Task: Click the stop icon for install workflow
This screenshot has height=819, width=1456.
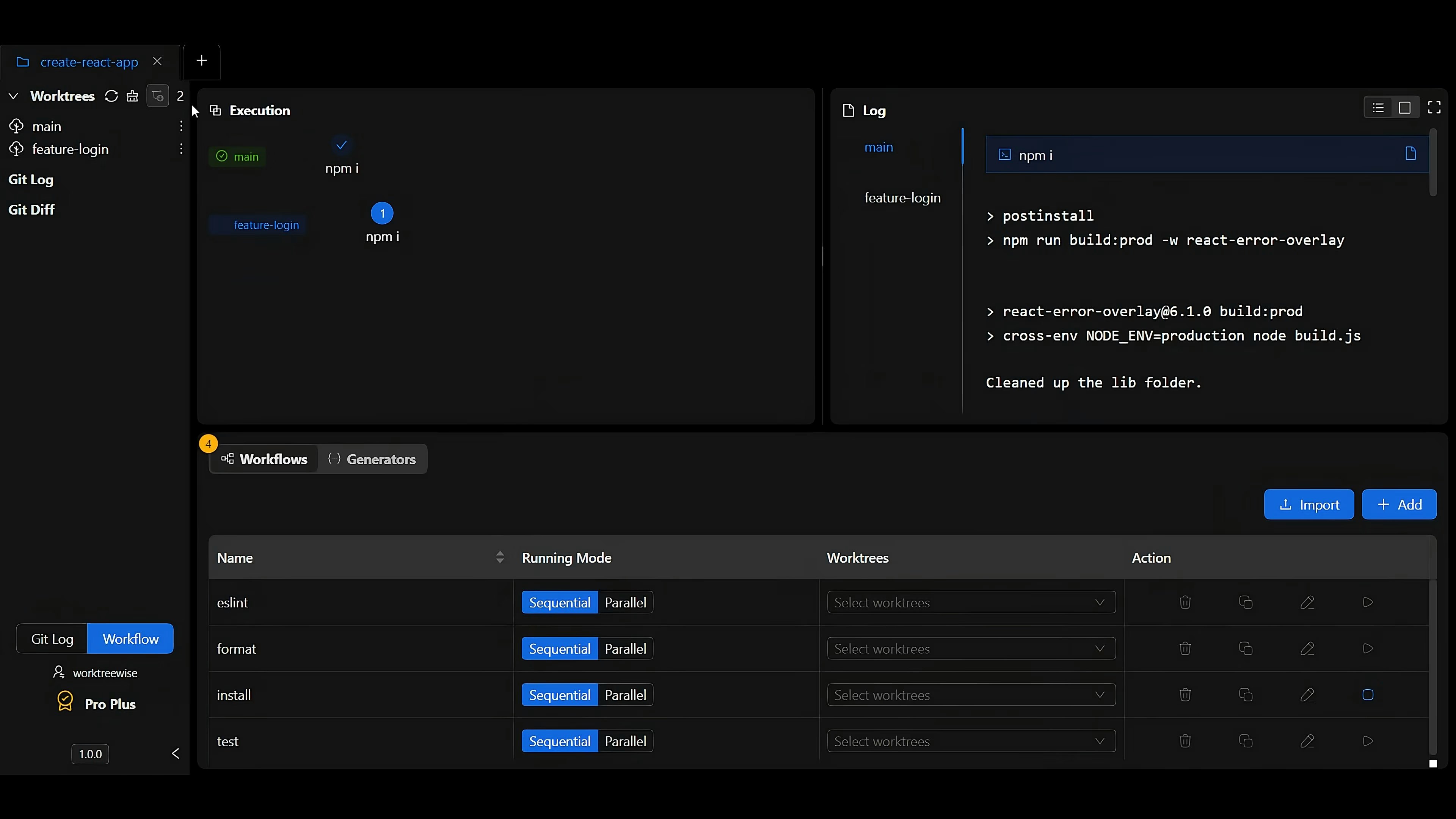Action: tap(1367, 695)
